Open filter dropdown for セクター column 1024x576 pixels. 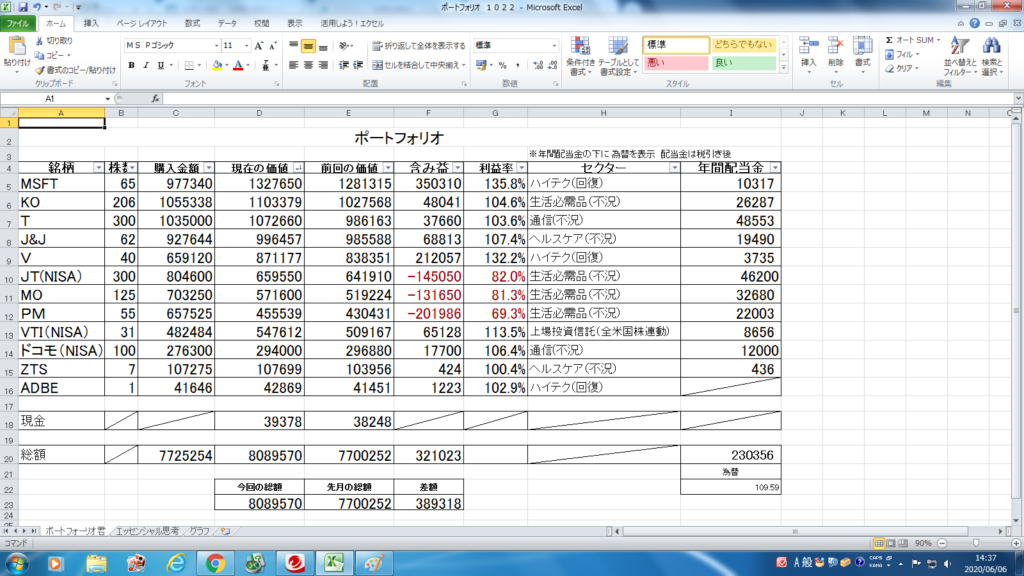pos(674,168)
